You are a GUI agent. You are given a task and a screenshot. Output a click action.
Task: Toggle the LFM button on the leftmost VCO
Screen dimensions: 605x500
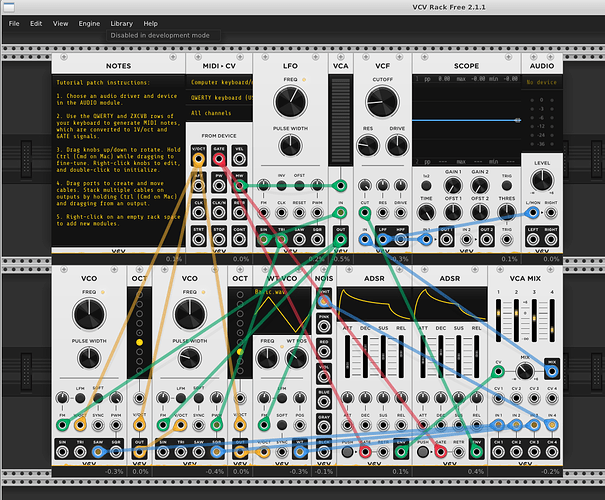(80, 398)
